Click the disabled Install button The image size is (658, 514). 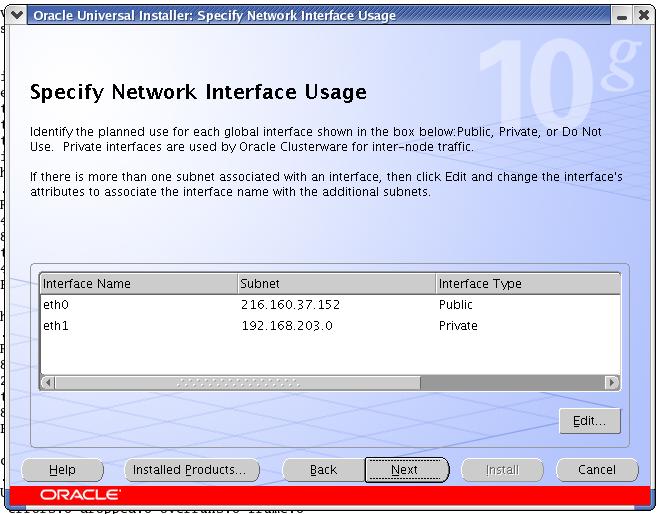(502, 470)
